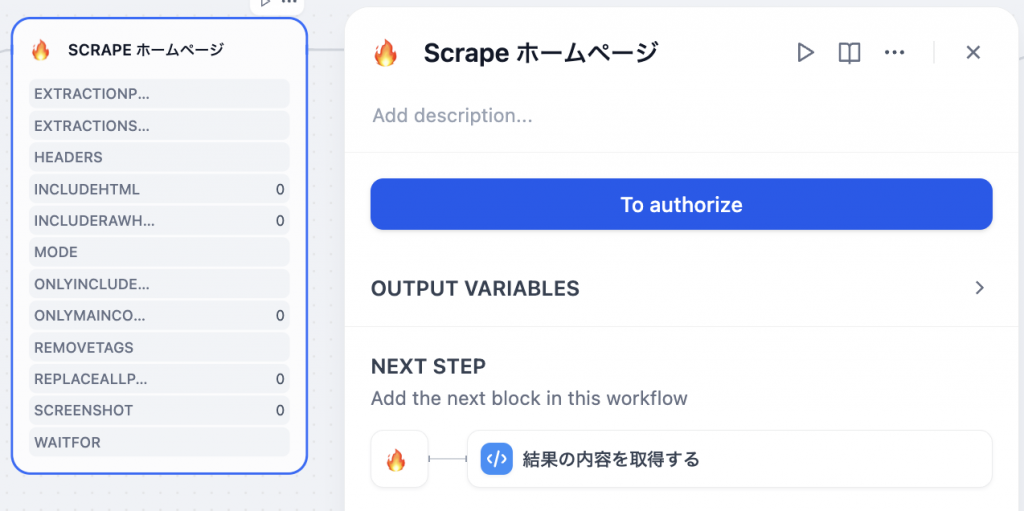This screenshot has height=511, width=1024.
Task: Close the Scrape ホームページ panel
Action: tap(973, 52)
